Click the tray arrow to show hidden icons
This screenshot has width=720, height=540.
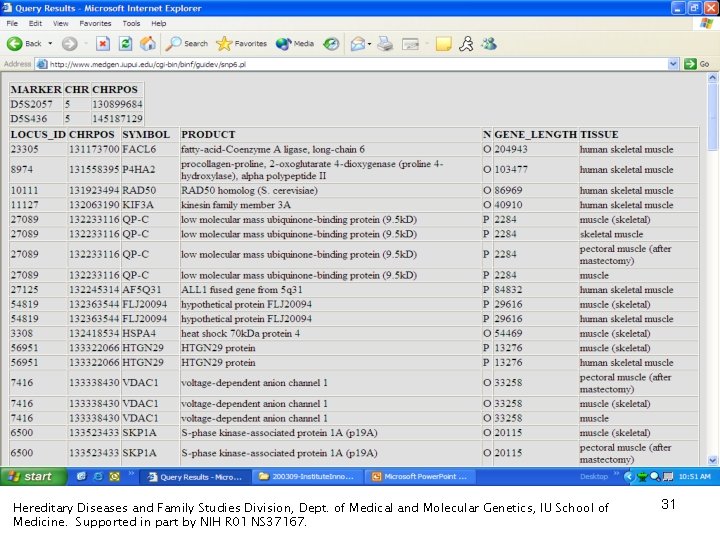click(x=629, y=477)
